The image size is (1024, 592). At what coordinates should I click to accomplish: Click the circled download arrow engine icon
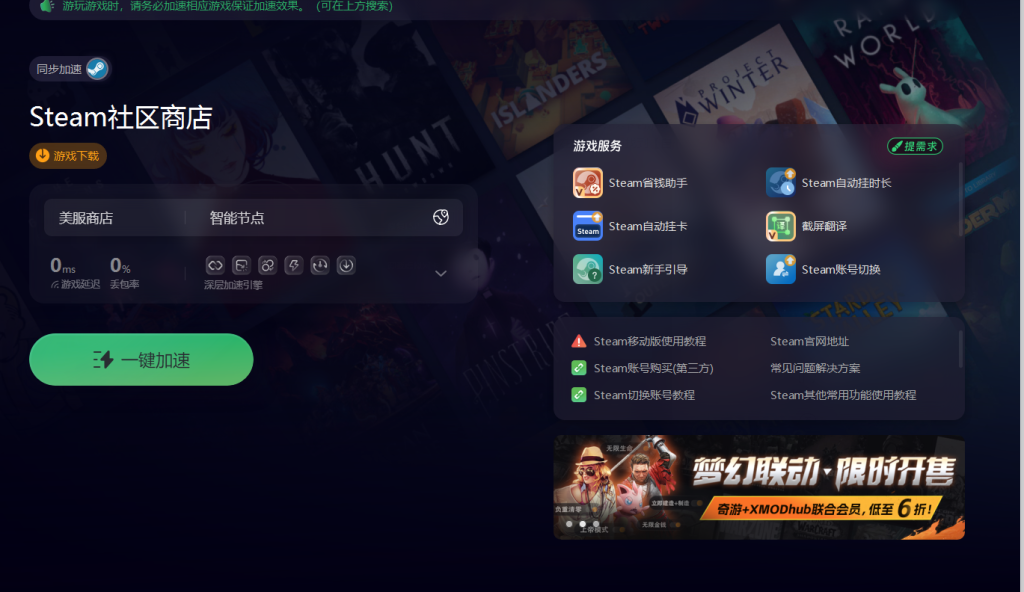345,265
